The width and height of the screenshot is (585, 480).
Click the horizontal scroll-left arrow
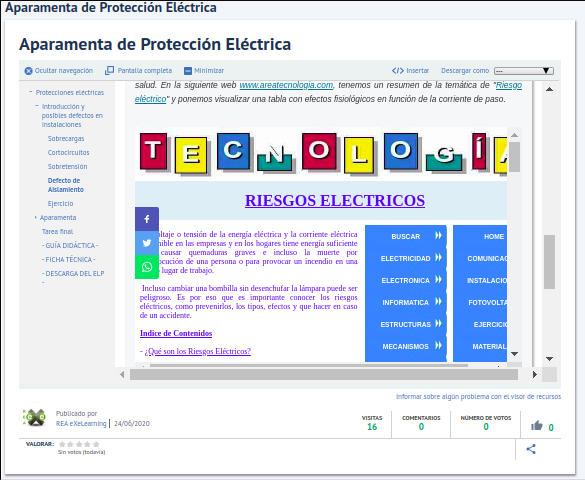click(122, 374)
